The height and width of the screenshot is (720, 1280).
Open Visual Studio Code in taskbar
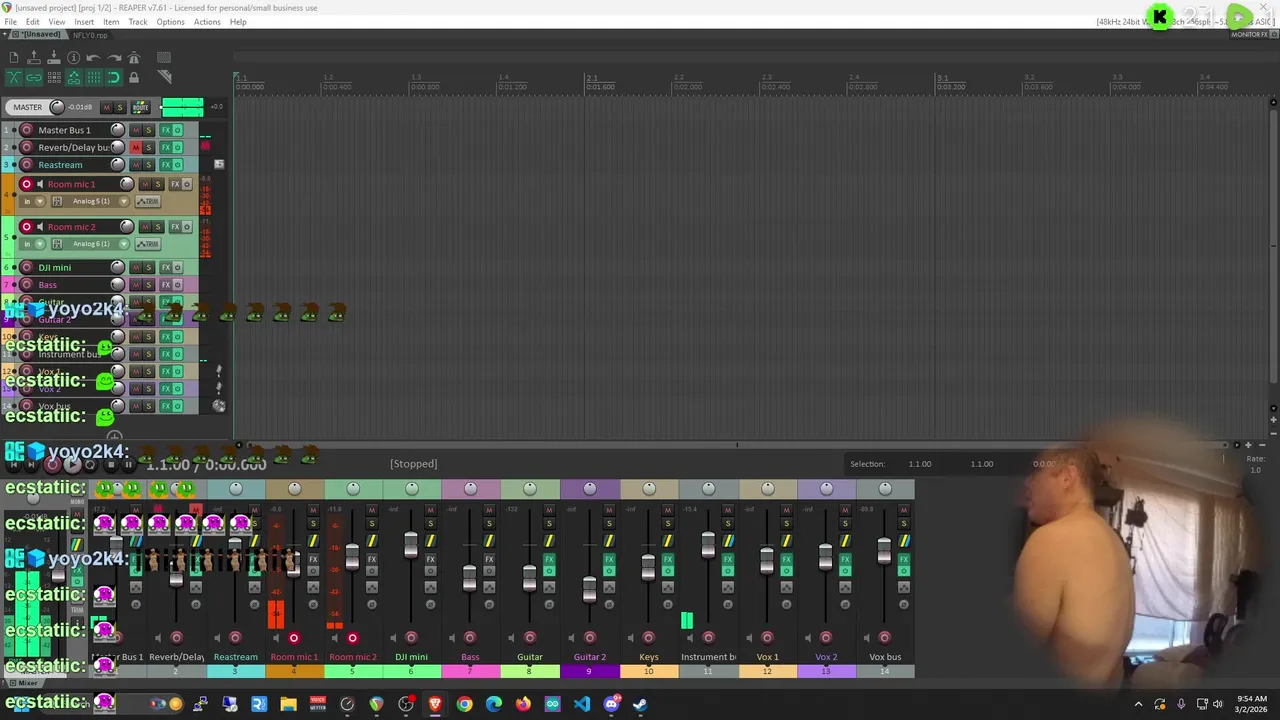pyautogui.click(x=582, y=704)
